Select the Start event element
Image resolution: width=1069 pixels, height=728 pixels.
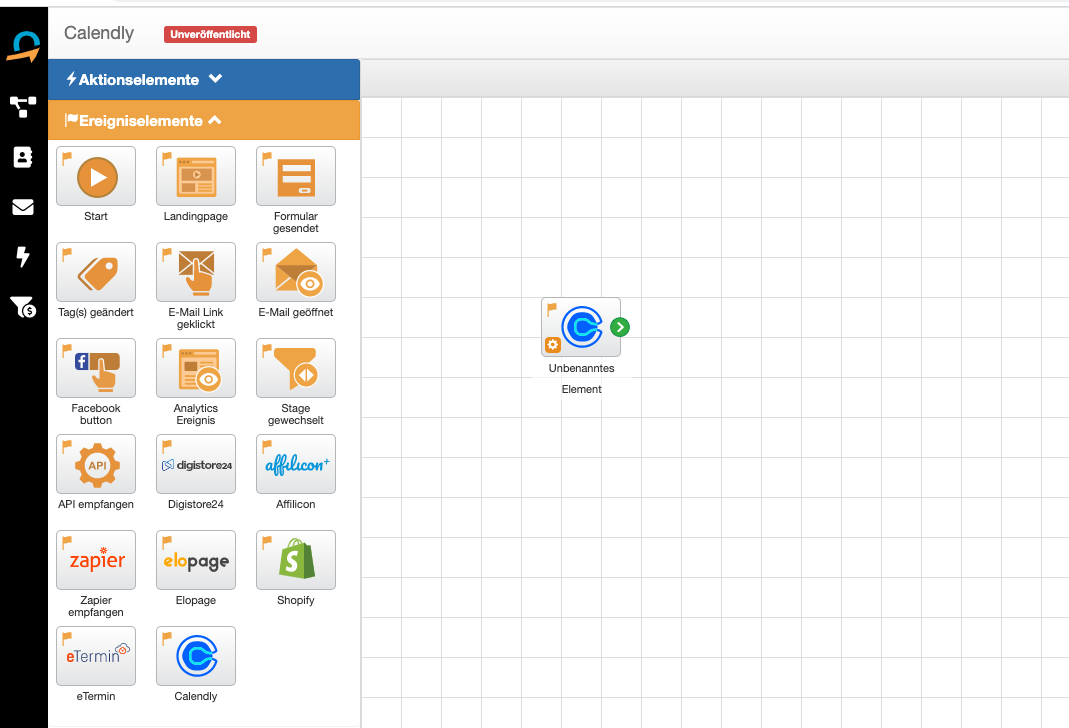pos(96,176)
